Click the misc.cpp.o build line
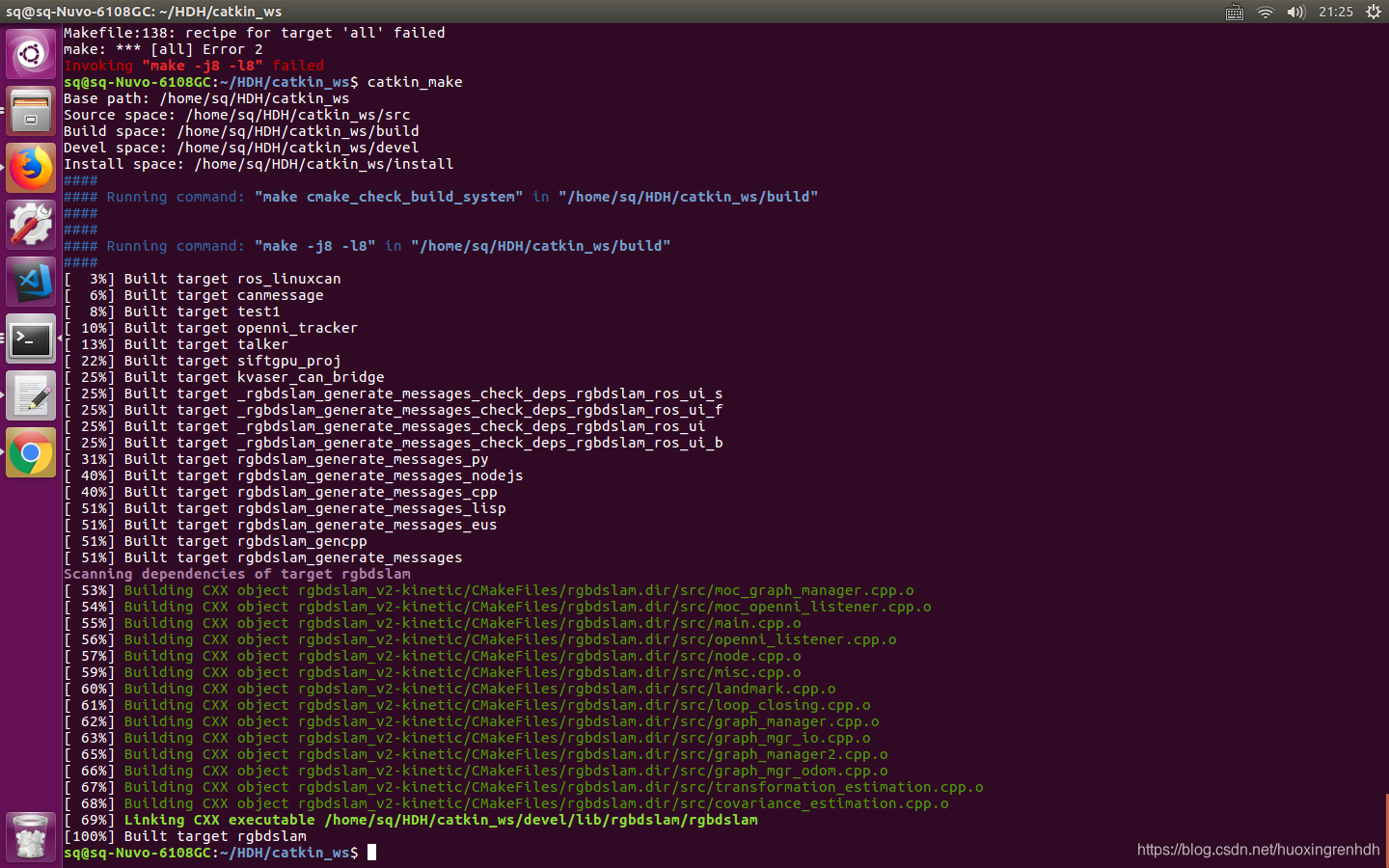The width and height of the screenshot is (1389, 868). coord(432,672)
